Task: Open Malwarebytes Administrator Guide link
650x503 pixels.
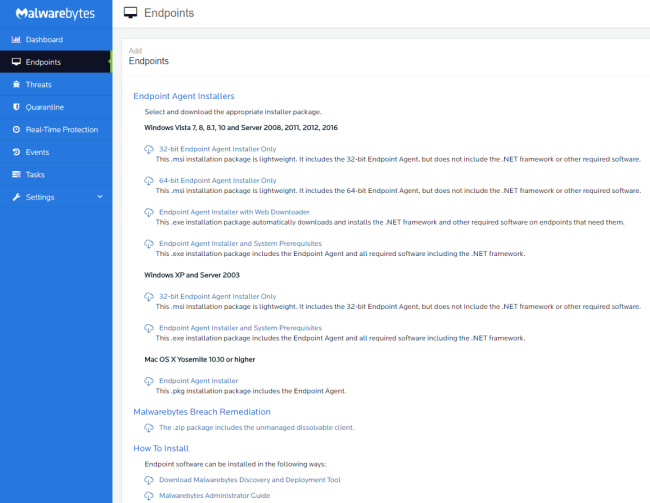Action: 214,496
